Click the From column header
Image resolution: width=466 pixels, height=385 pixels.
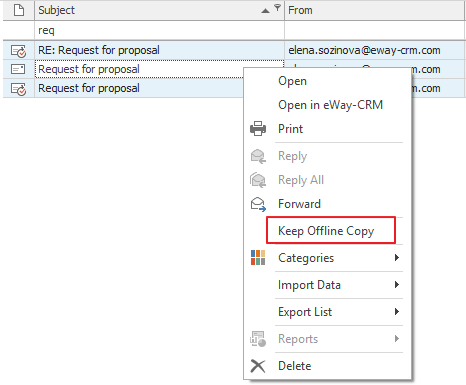375,10
